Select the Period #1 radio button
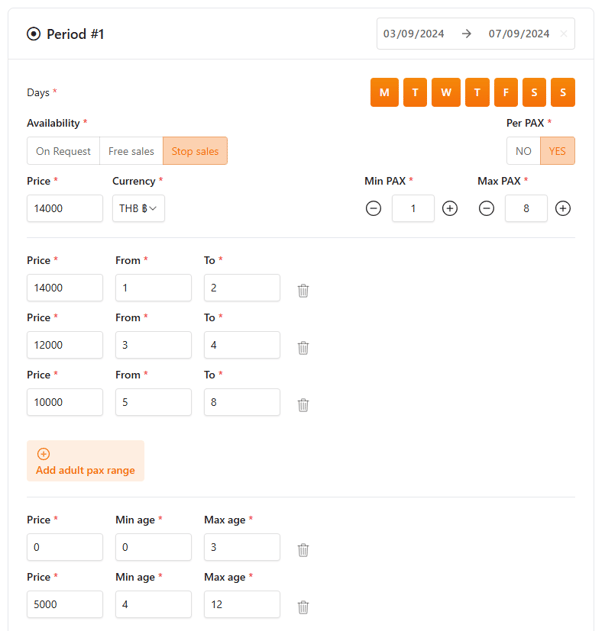The width and height of the screenshot is (605, 631). (34, 34)
